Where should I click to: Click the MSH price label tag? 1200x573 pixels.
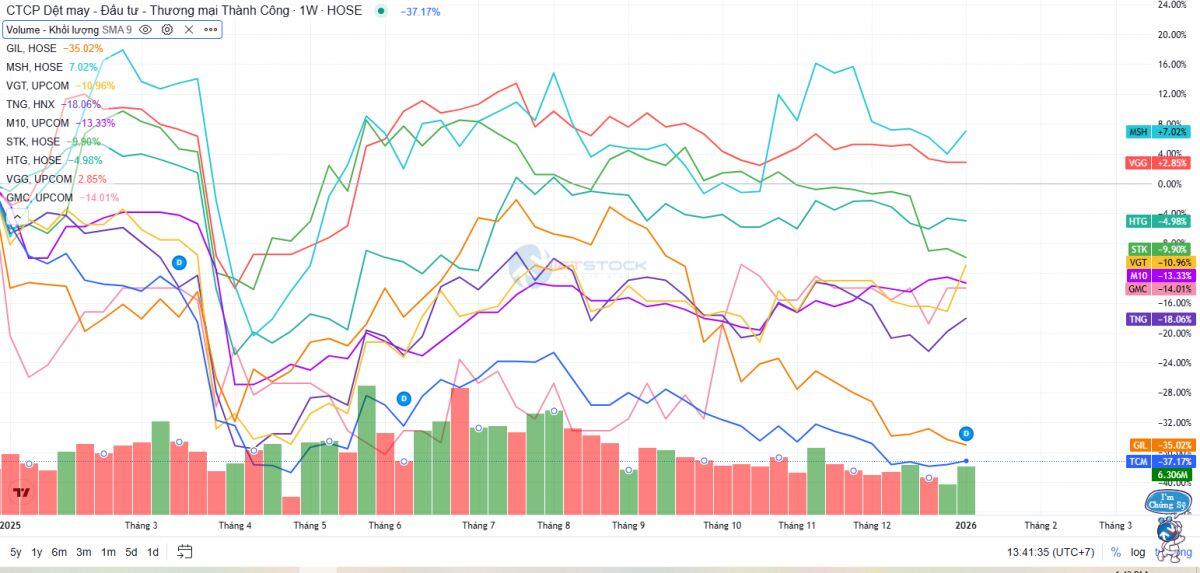[1158, 132]
